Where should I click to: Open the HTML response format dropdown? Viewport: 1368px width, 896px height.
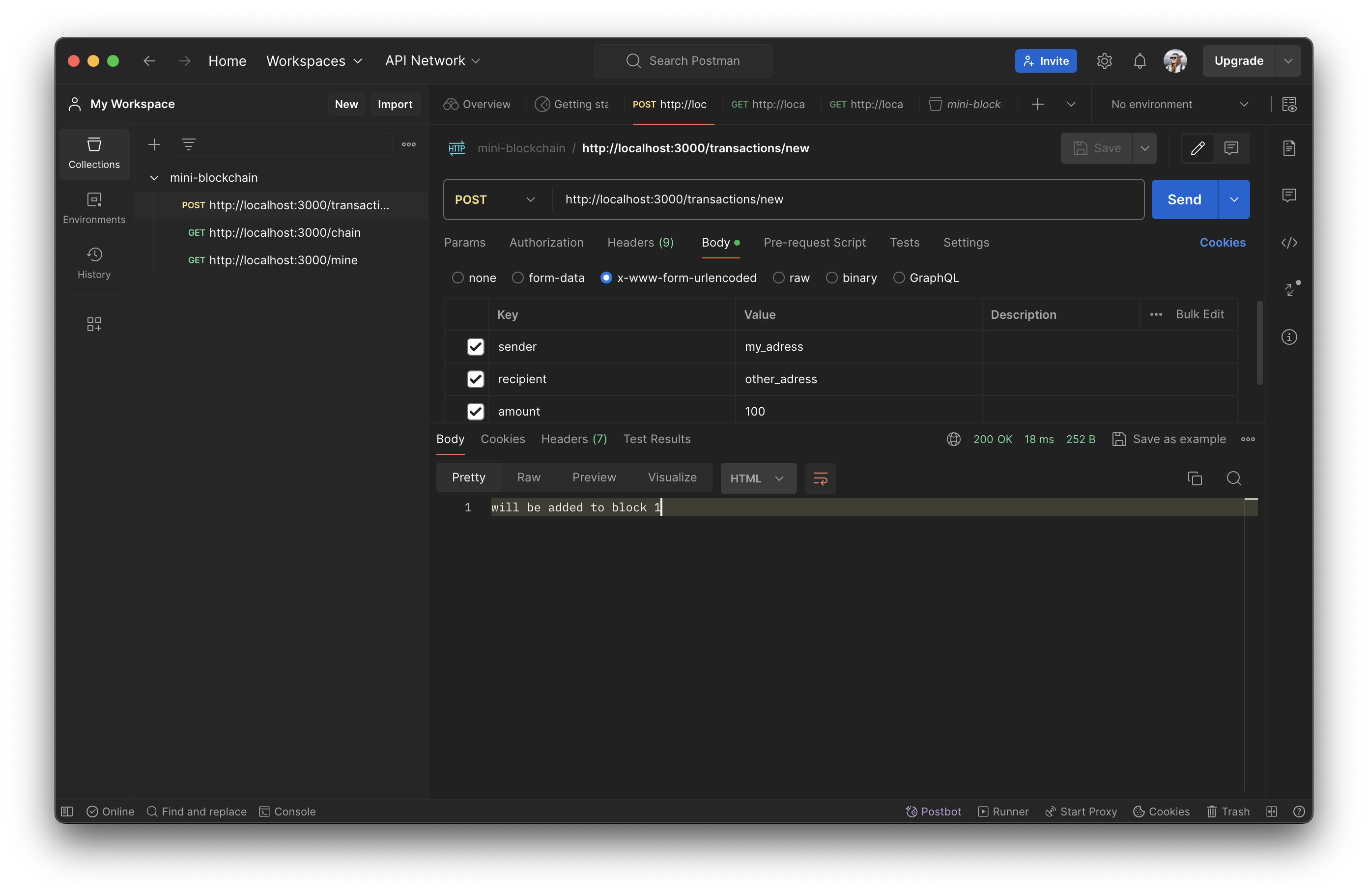758,478
